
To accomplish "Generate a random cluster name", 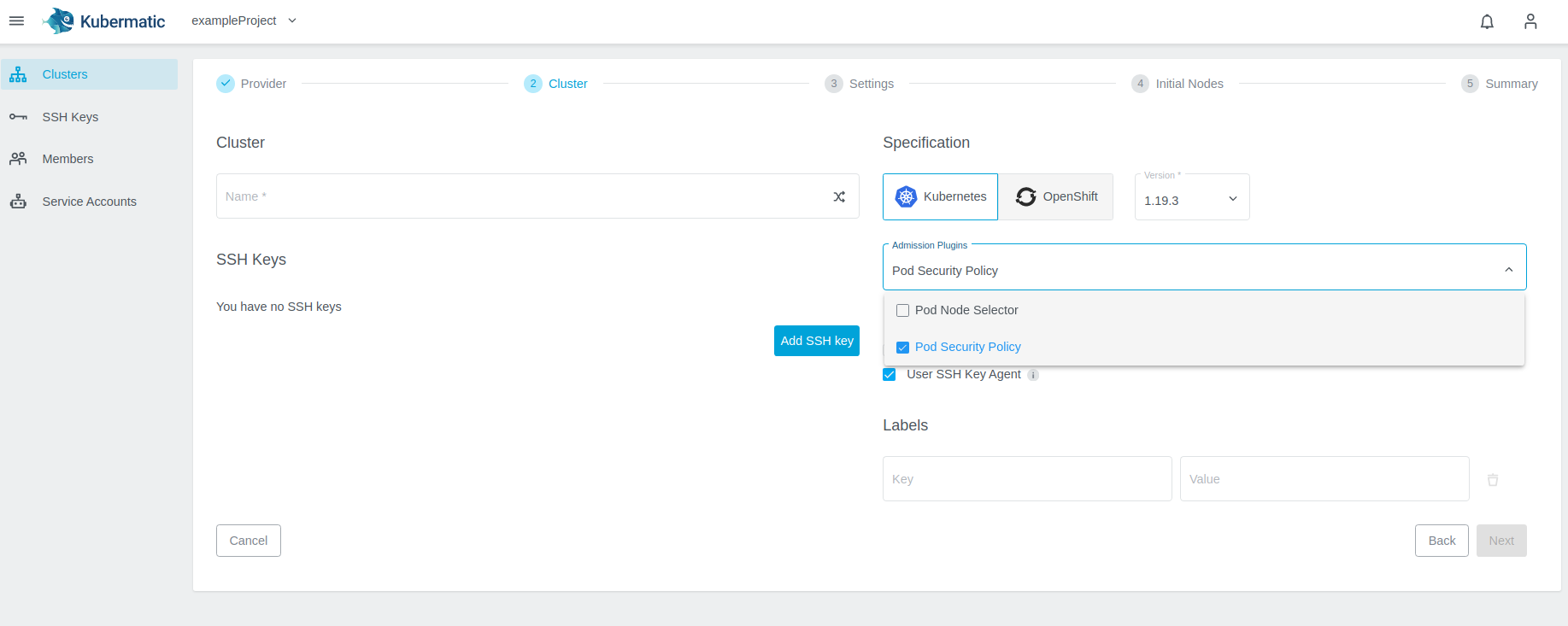I will (x=839, y=196).
